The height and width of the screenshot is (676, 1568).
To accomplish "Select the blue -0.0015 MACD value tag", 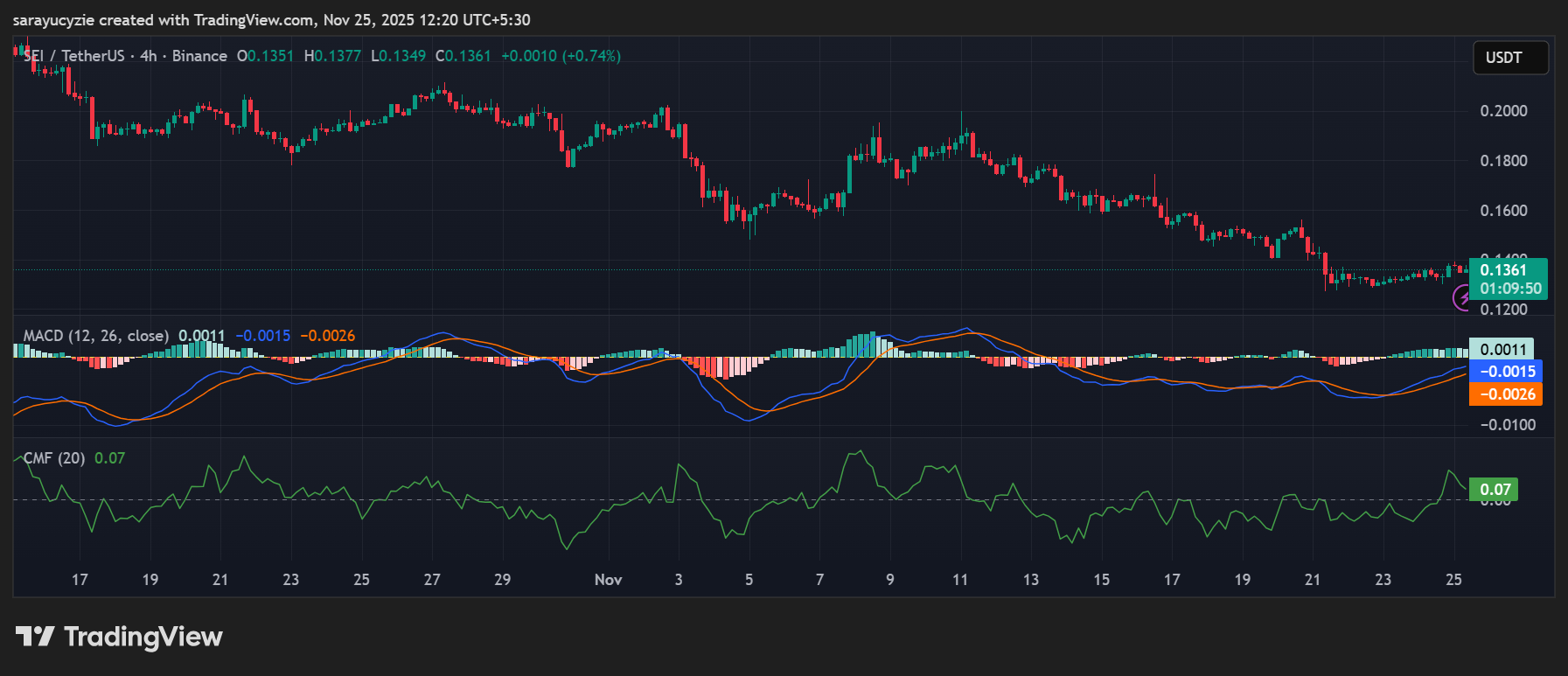I will click(x=1505, y=372).
